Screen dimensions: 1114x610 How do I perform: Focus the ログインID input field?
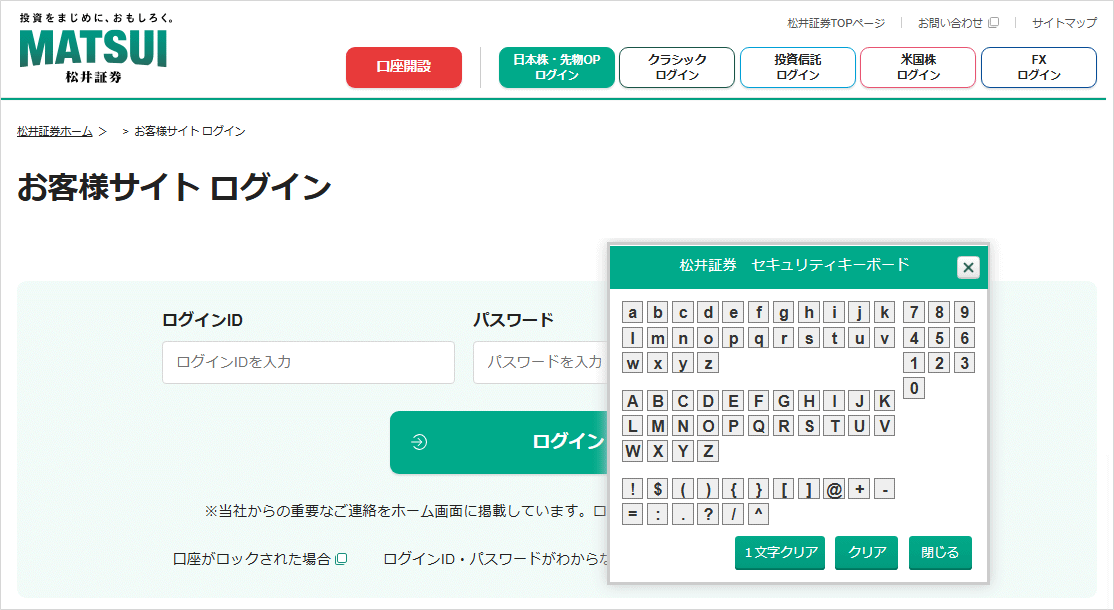coord(308,362)
